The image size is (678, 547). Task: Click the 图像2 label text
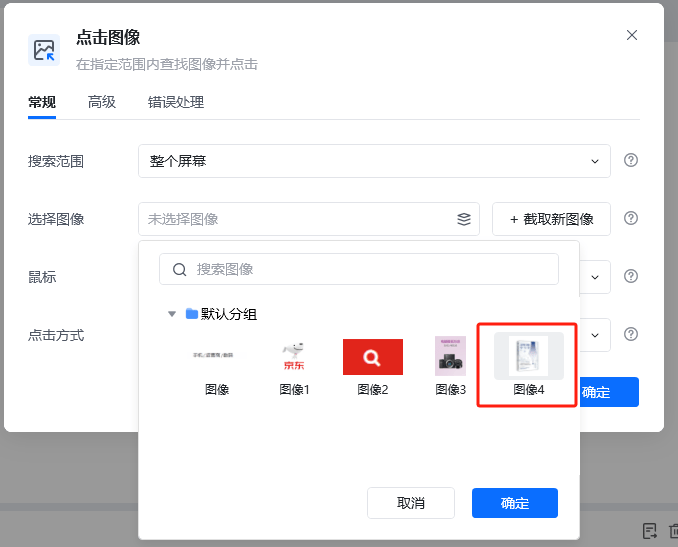point(373,390)
